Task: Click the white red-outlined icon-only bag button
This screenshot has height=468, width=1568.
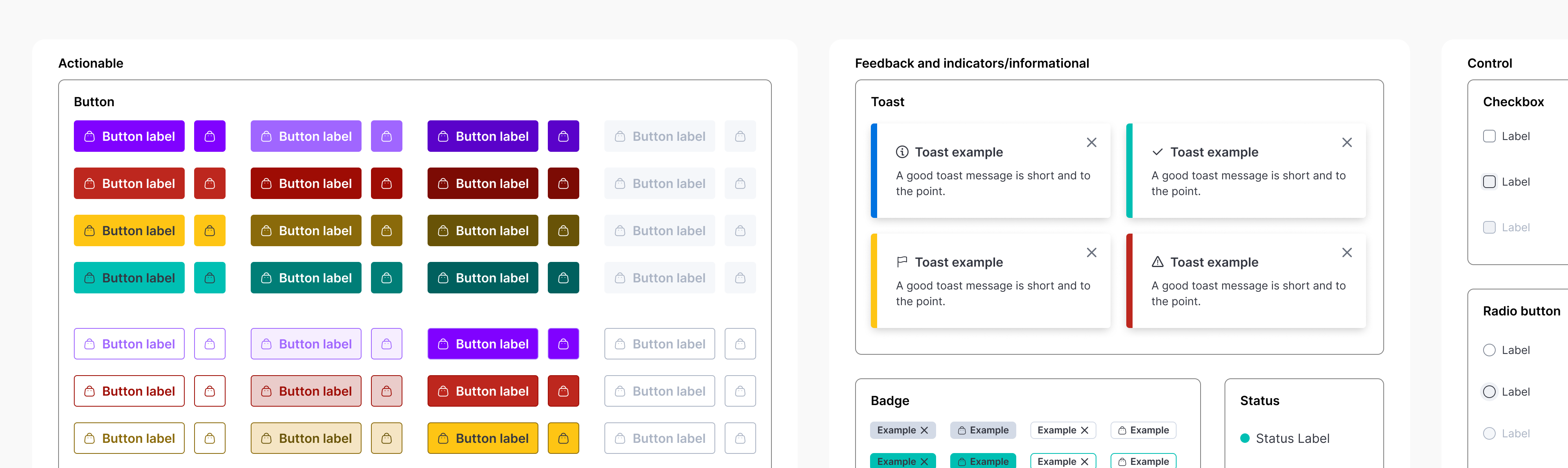Action: [210, 391]
